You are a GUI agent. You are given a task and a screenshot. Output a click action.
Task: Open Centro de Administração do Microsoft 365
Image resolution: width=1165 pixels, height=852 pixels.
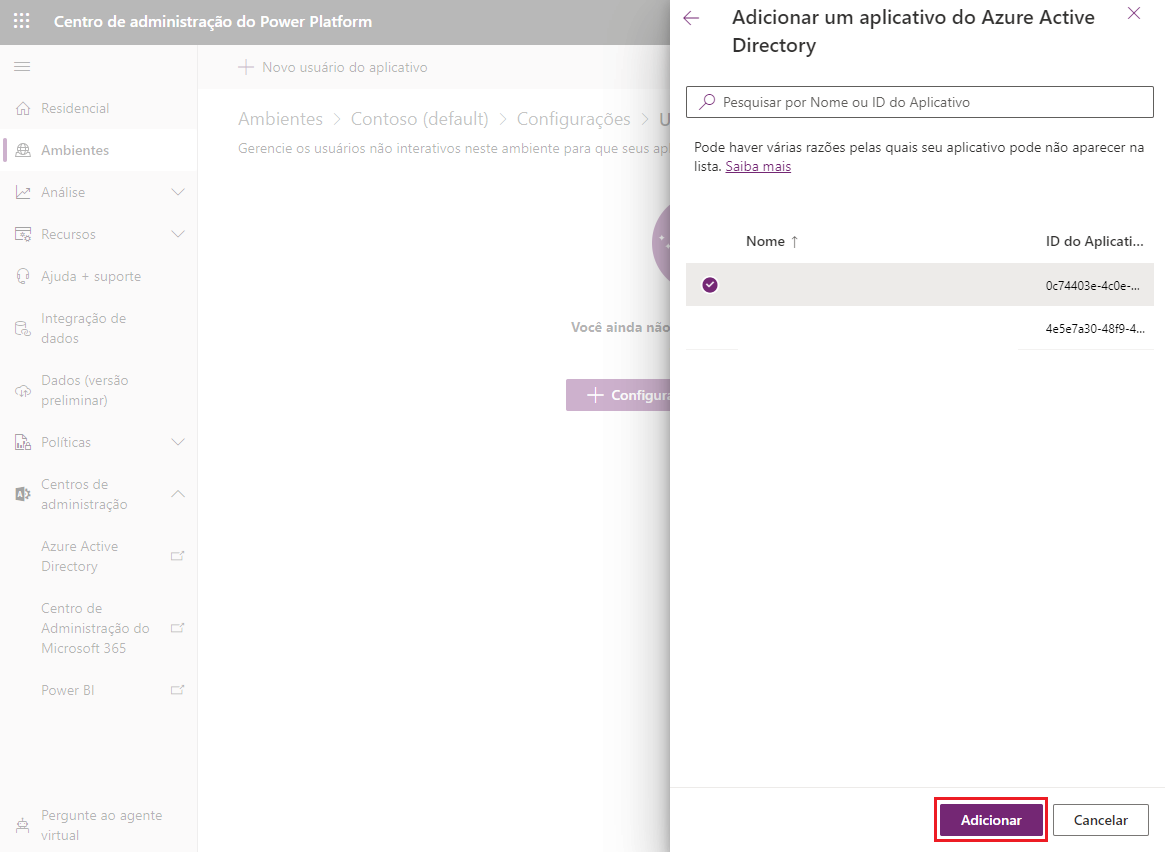pos(99,628)
